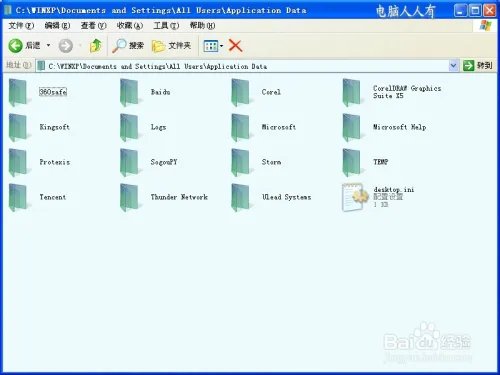Viewport: 500px width, 375px height.
Task: Open the Search pane
Action: click(128, 46)
